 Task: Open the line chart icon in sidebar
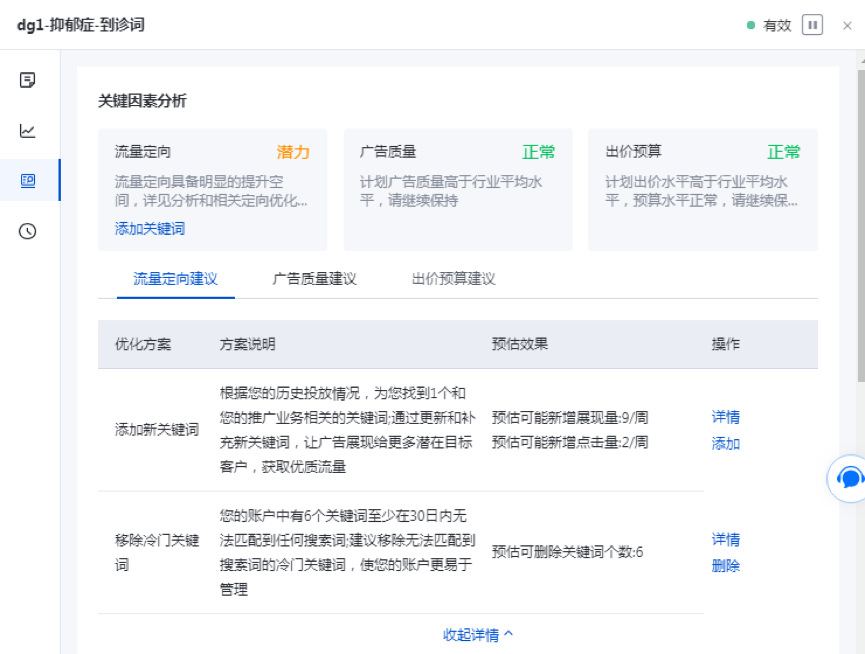coord(28,130)
